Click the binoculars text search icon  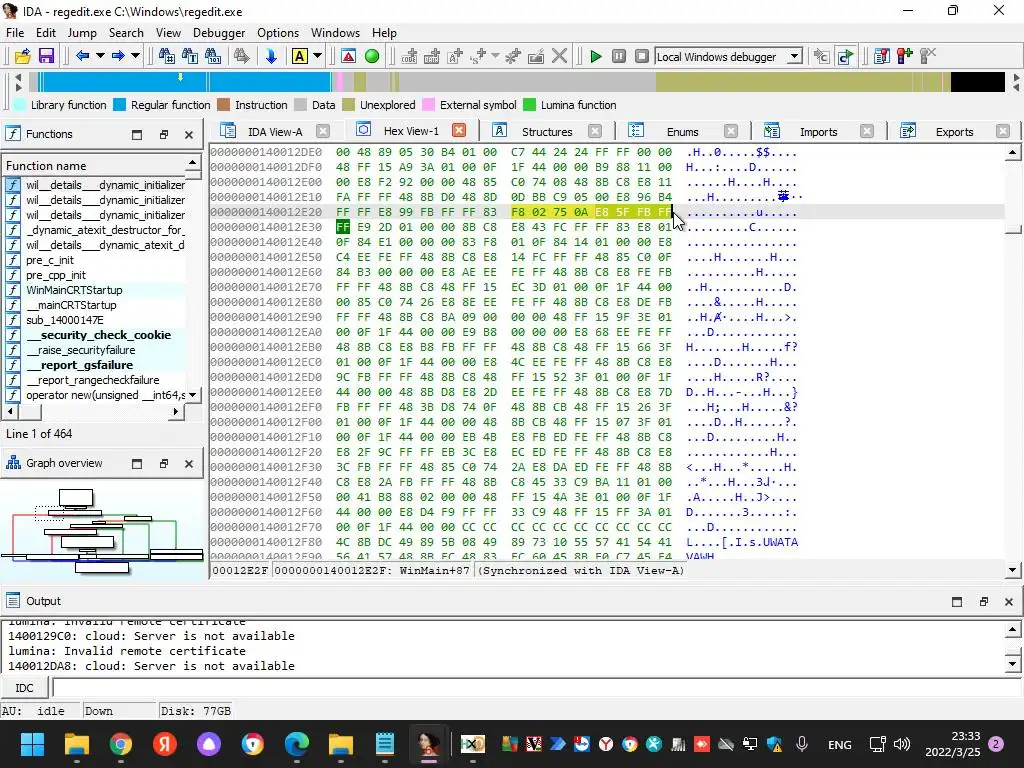point(190,56)
